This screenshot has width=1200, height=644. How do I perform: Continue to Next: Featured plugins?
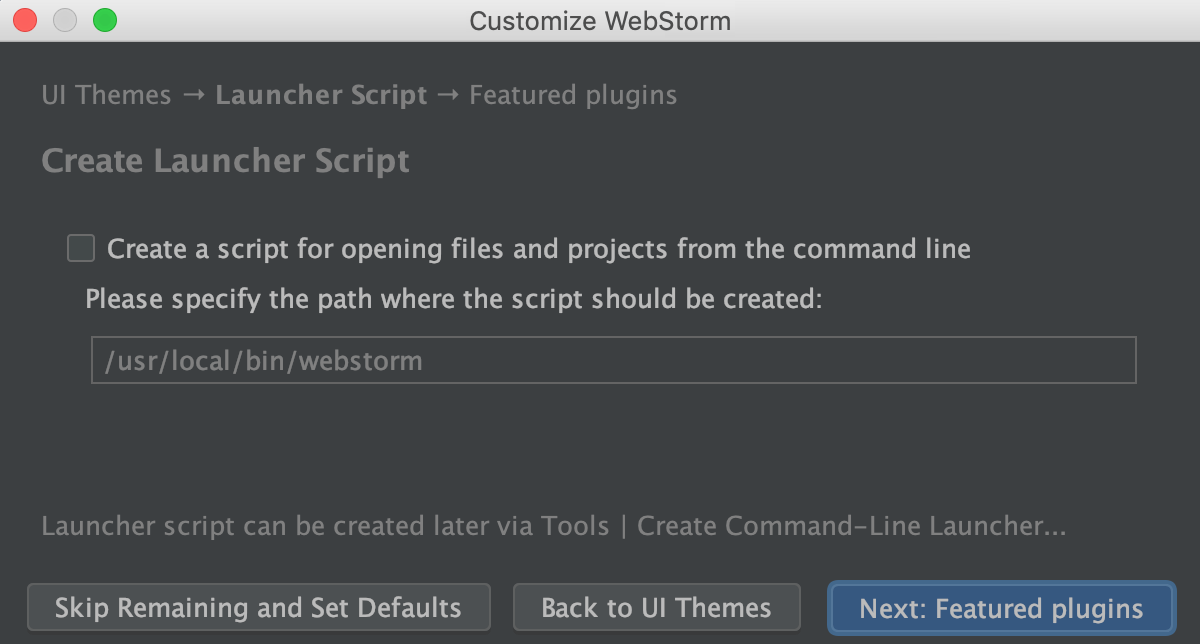(1002, 608)
